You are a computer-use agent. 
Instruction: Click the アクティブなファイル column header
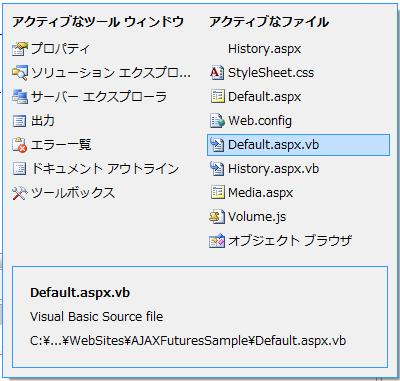pos(269,22)
